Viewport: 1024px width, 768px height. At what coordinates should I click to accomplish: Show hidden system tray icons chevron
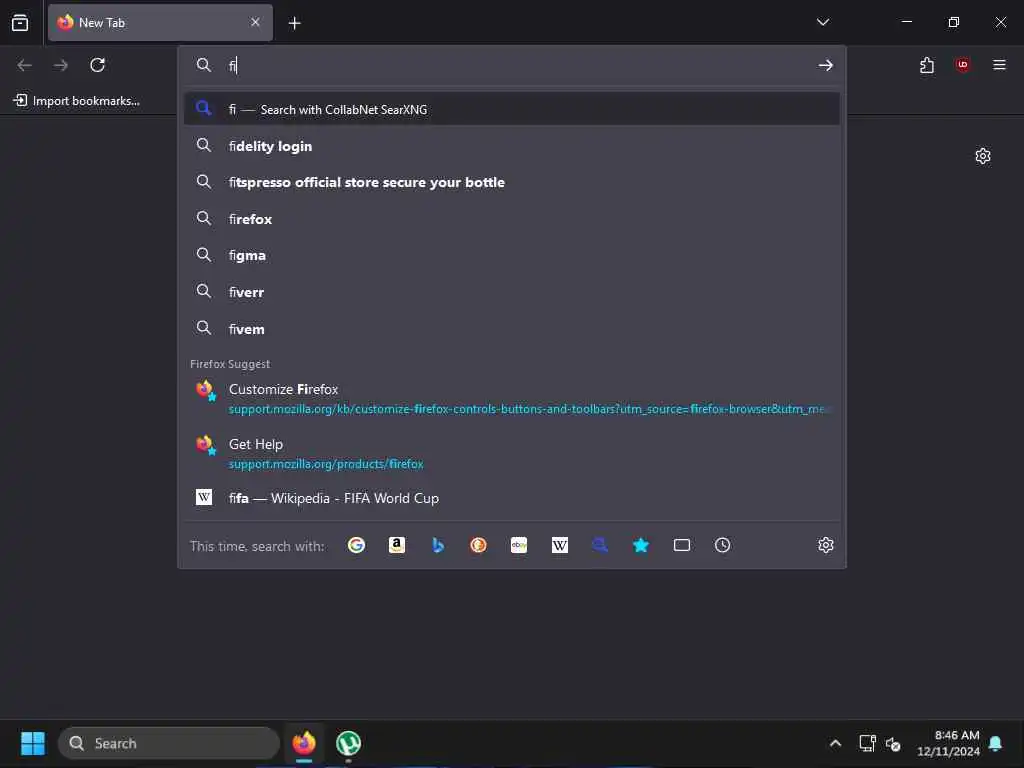(835, 743)
